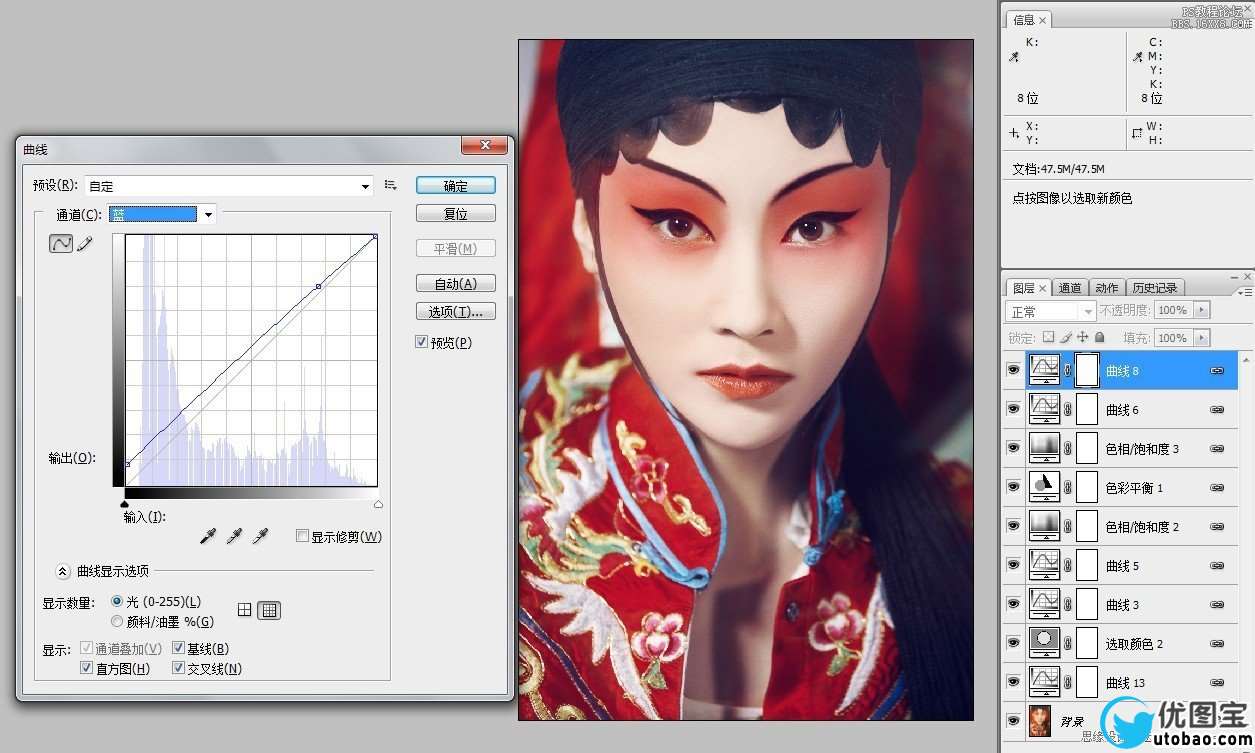
Task: Hide the 曲线 8 layer via eye icon
Action: 1014,370
